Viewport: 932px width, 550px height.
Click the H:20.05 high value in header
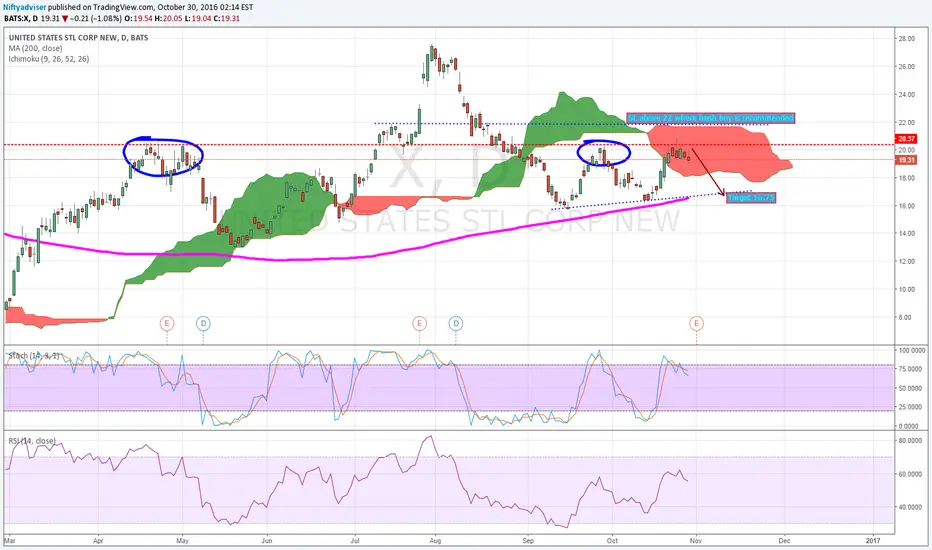[167, 18]
